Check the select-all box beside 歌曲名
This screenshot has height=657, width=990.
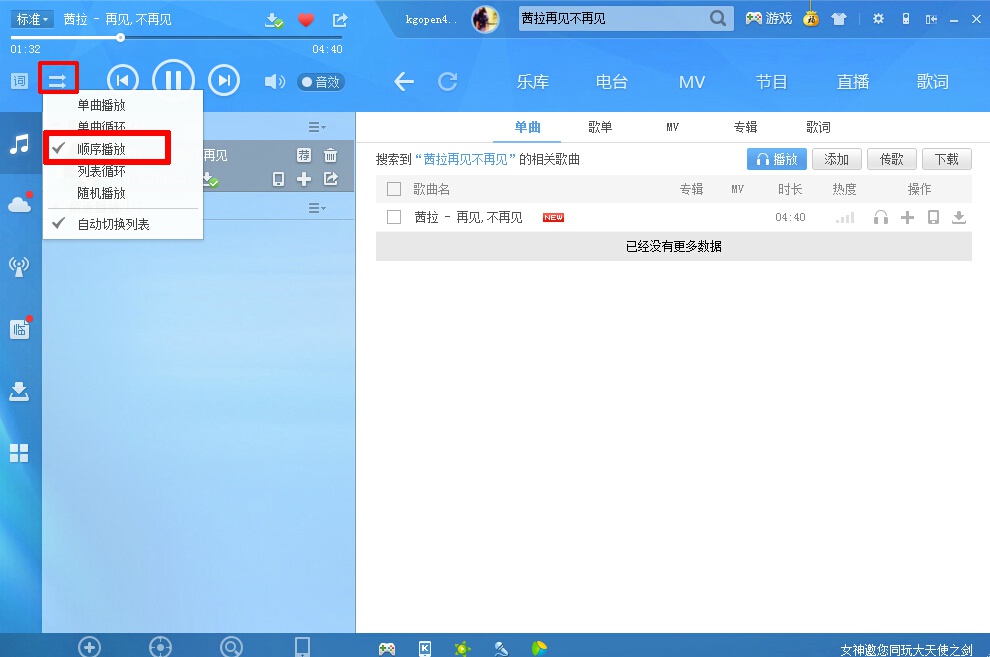[x=394, y=189]
